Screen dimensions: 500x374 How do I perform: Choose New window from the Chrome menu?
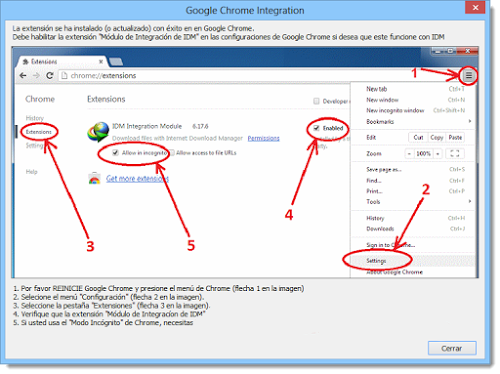tap(413, 100)
